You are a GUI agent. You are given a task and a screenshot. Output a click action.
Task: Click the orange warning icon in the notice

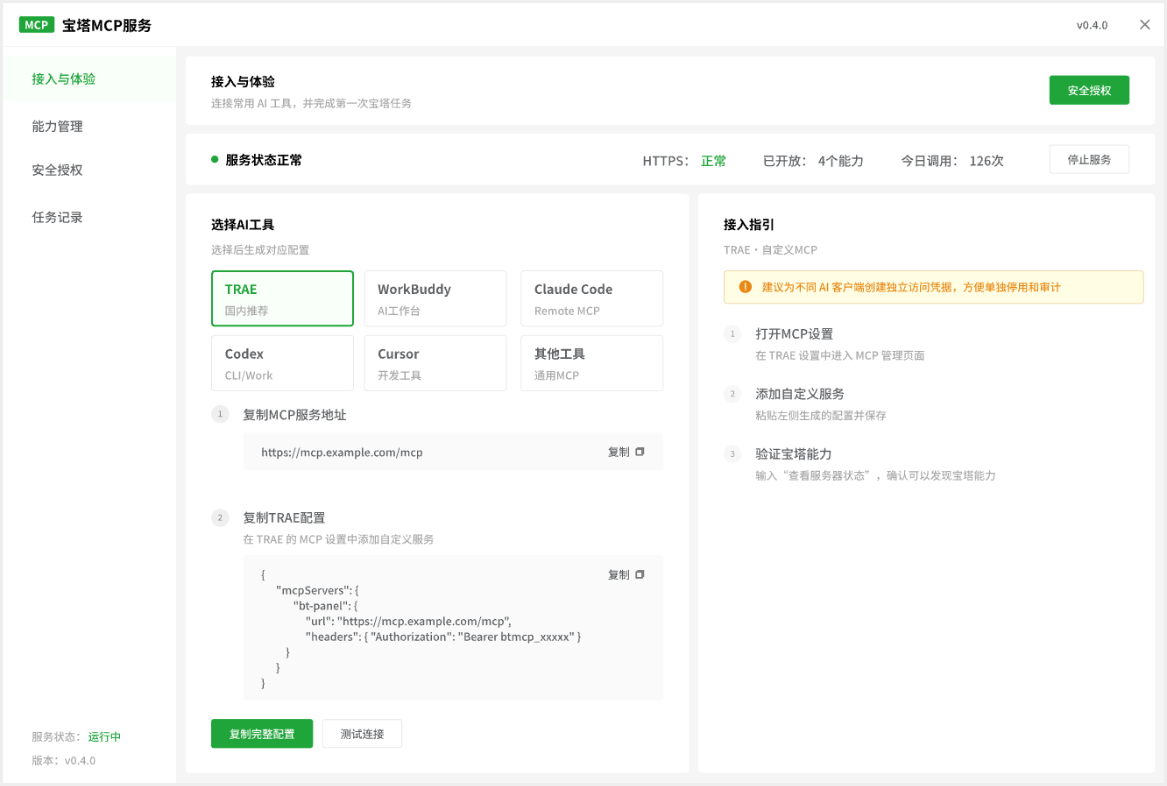click(x=744, y=287)
